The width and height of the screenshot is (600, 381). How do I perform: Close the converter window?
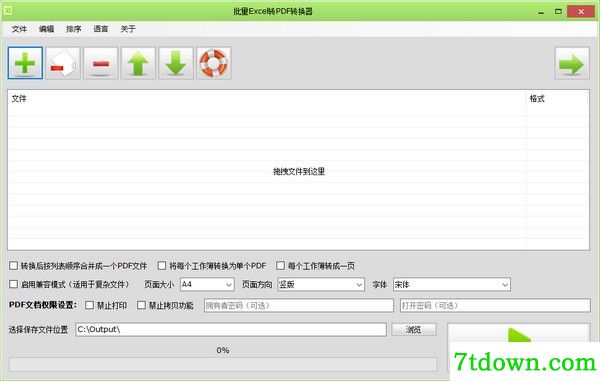pyautogui.click(x=581, y=11)
